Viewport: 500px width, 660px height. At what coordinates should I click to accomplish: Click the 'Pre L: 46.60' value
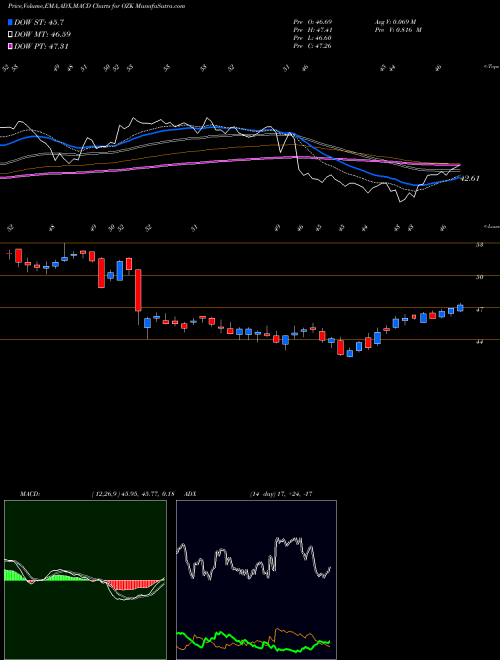[x=313, y=38]
